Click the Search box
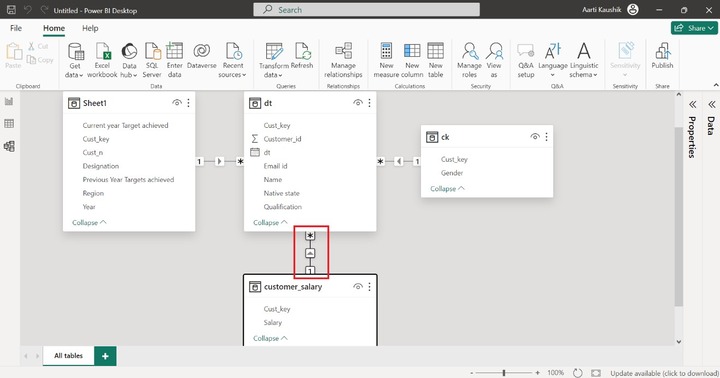Viewport: 720px width, 378px height. point(366,10)
